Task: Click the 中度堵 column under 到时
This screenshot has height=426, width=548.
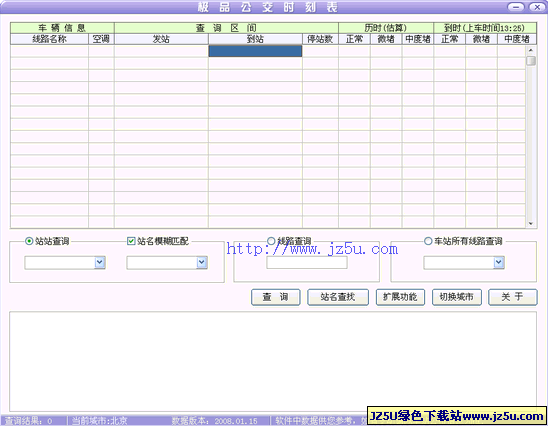Action: (x=517, y=39)
